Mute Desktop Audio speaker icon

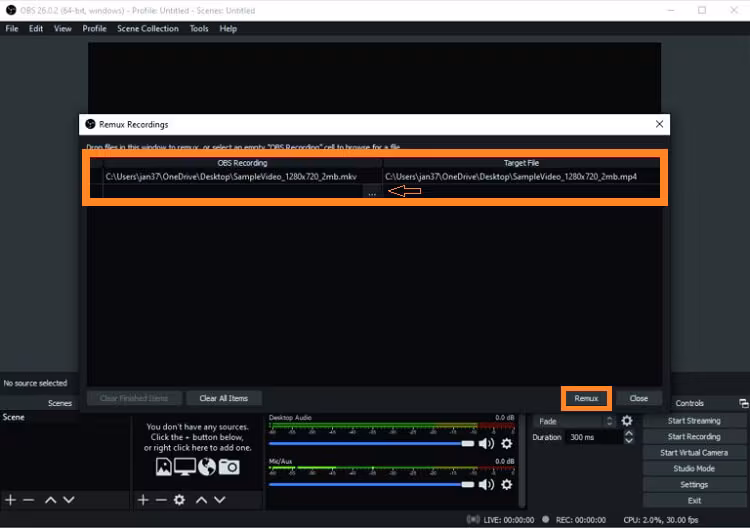point(486,444)
